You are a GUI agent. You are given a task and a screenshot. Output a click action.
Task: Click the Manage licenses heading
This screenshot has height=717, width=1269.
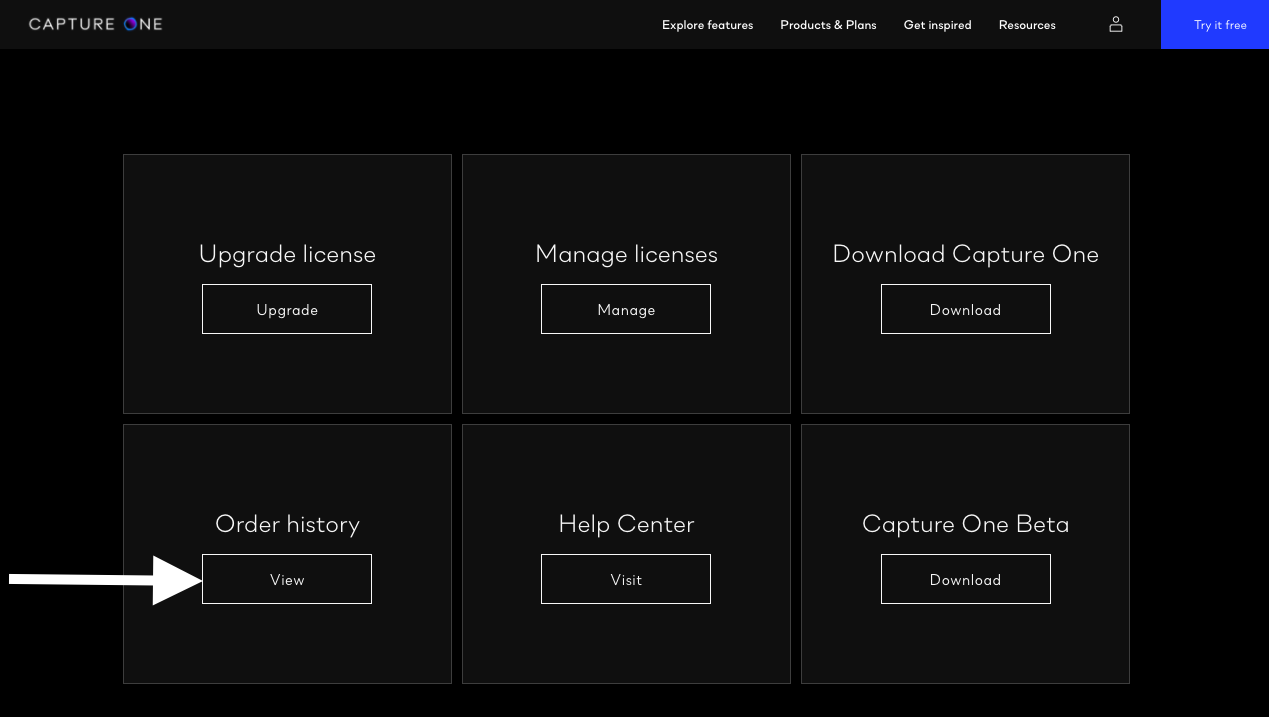626,254
